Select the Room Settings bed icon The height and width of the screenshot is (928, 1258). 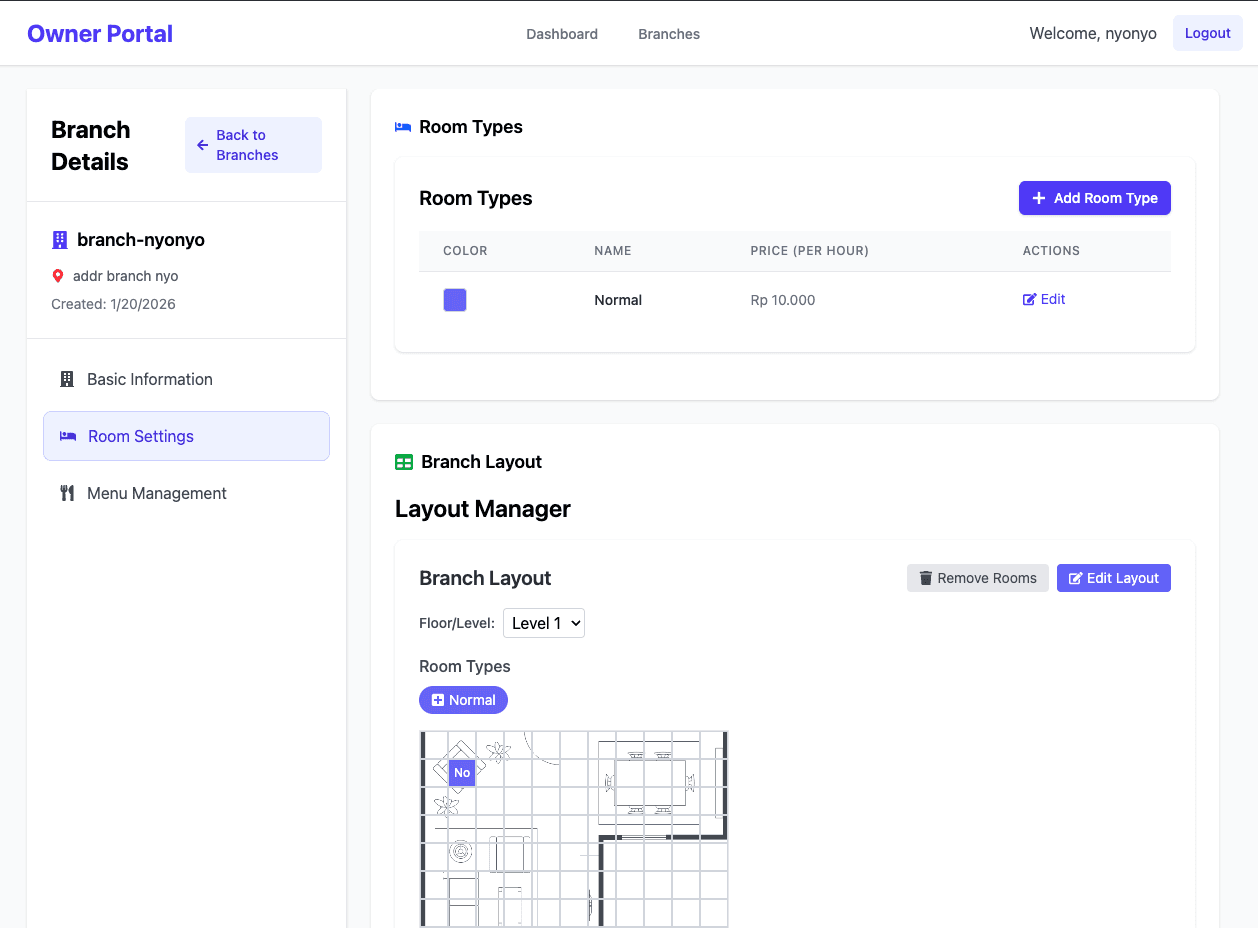pyautogui.click(x=68, y=436)
